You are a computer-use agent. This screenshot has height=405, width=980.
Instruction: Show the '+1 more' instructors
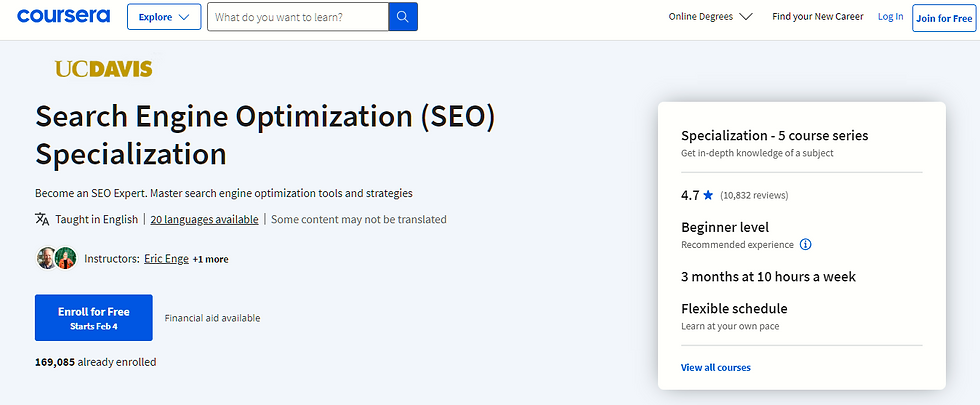[x=210, y=259]
